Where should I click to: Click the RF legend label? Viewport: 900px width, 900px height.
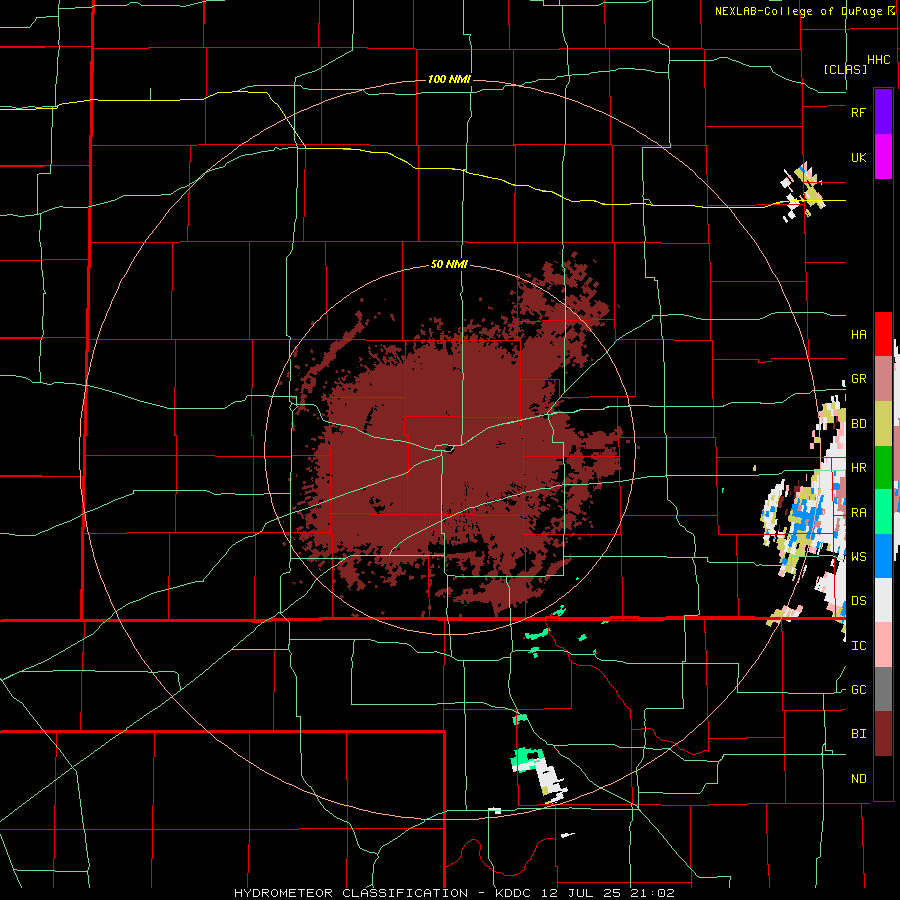(858, 112)
